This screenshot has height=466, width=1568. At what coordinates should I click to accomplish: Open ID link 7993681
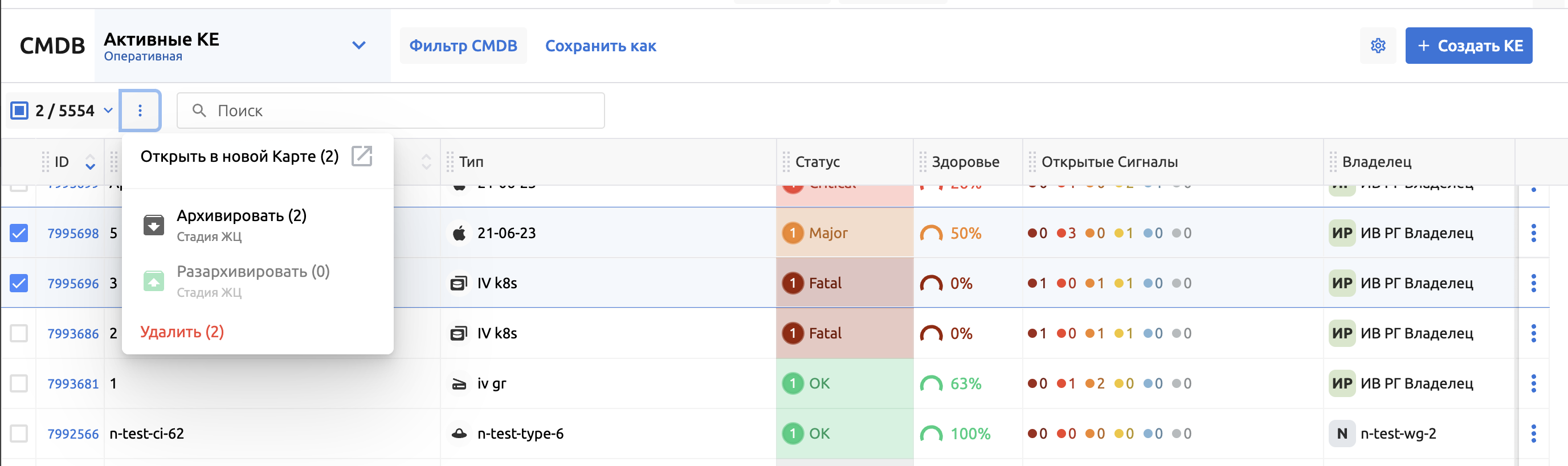(73, 384)
